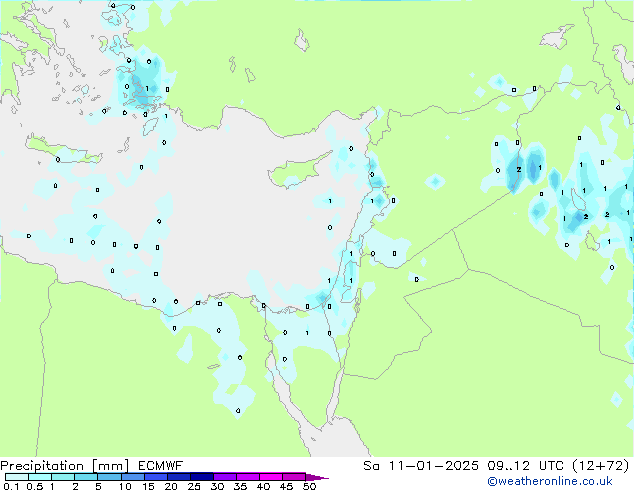Viewport: 634px width, 490px height.
Task: Click the ECMWF model label
Action: tap(161, 466)
